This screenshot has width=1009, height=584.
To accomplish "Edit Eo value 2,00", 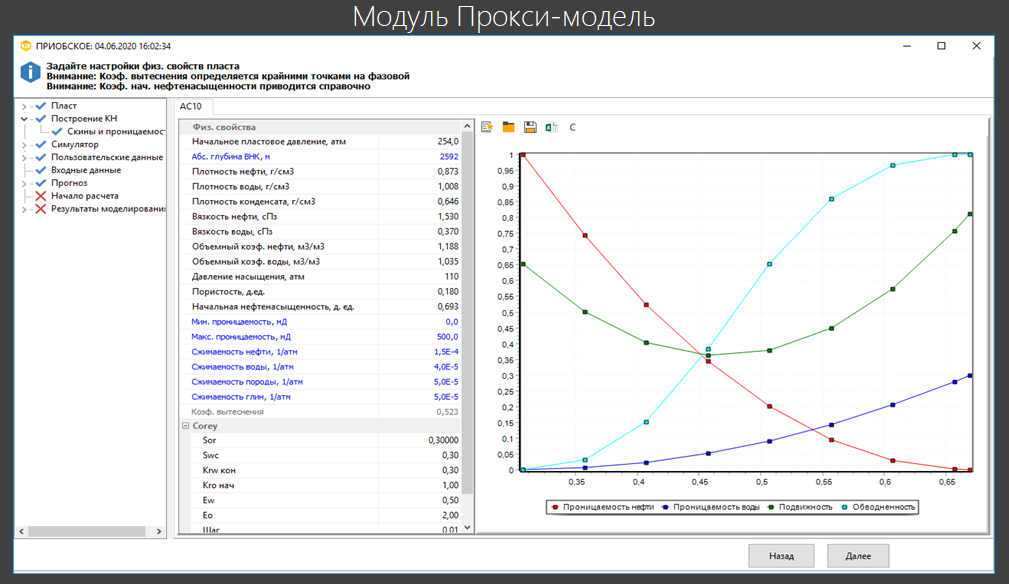I will (x=420, y=515).
